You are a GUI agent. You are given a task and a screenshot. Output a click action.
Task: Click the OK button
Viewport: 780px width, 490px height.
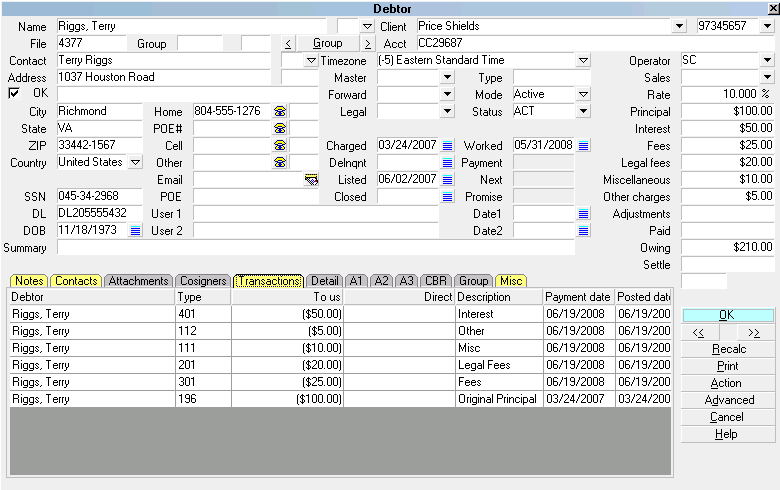coord(727,315)
